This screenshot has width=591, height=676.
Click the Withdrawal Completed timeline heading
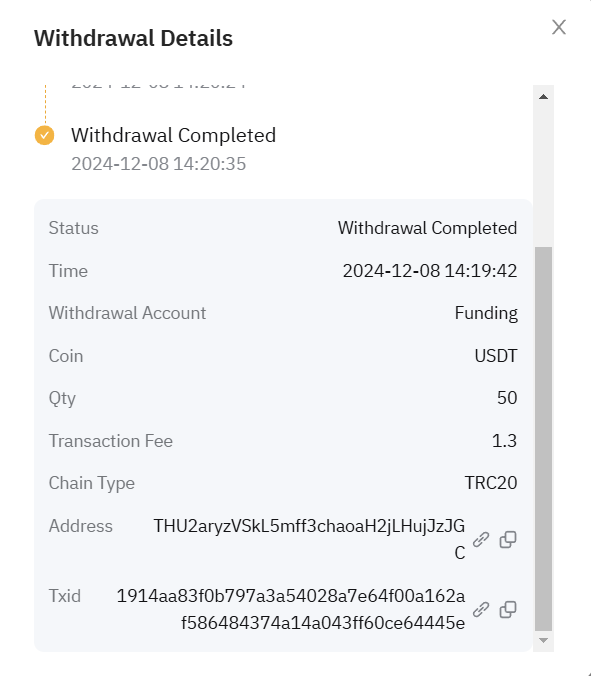click(x=173, y=135)
